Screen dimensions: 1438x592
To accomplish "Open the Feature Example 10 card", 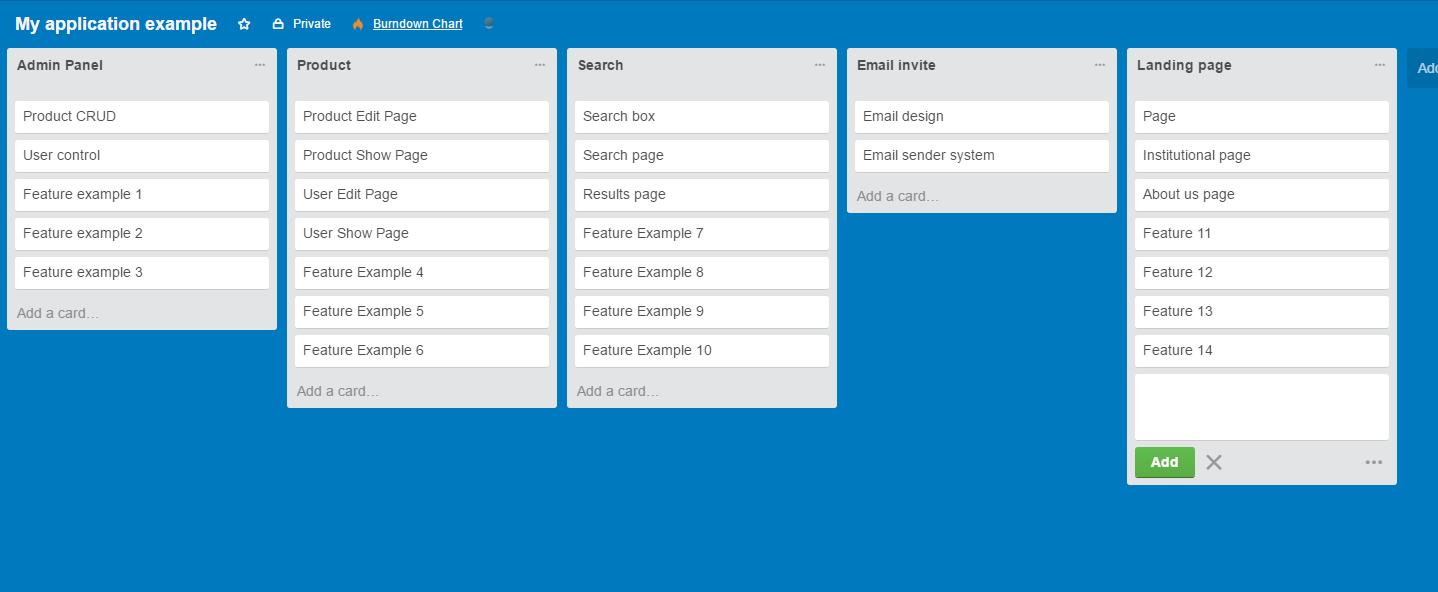I will pyautogui.click(x=702, y=350).
